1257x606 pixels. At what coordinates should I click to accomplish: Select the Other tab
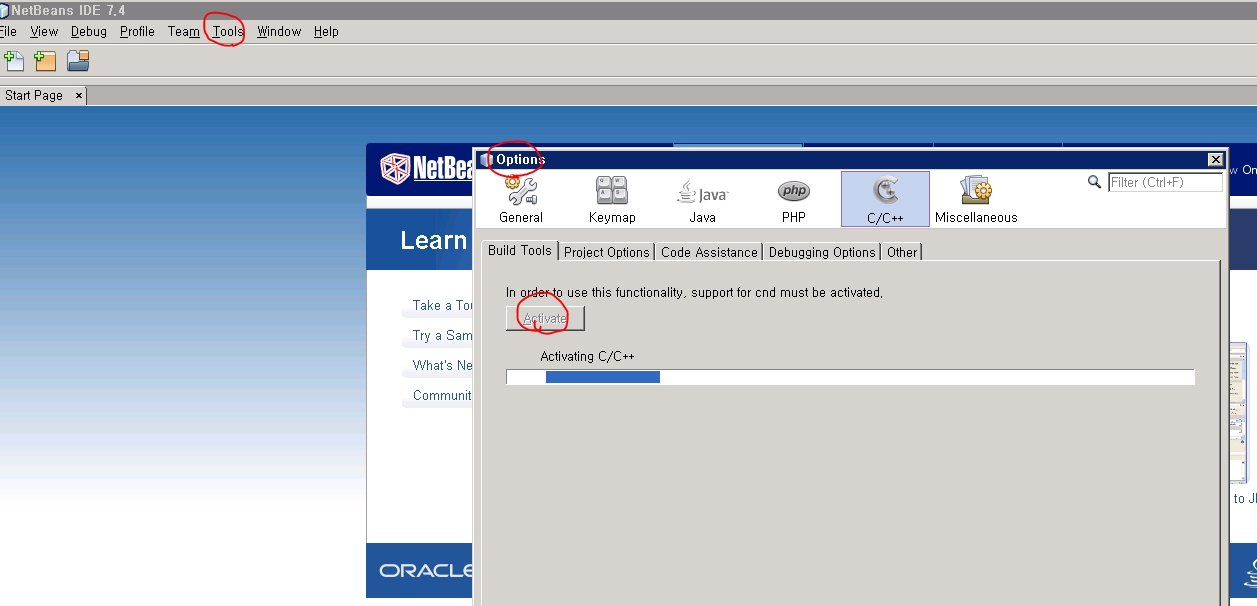coord(901,252)
